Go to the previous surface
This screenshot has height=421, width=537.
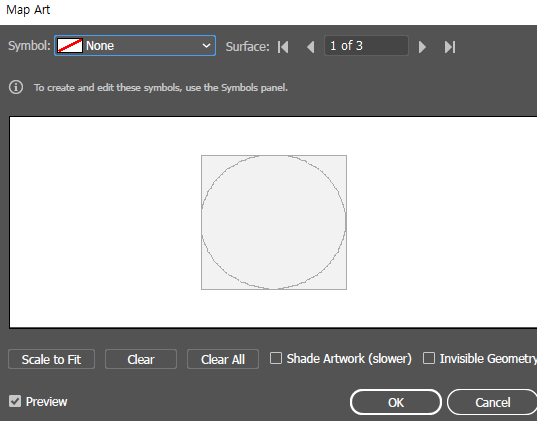click(x=311, y=47)
